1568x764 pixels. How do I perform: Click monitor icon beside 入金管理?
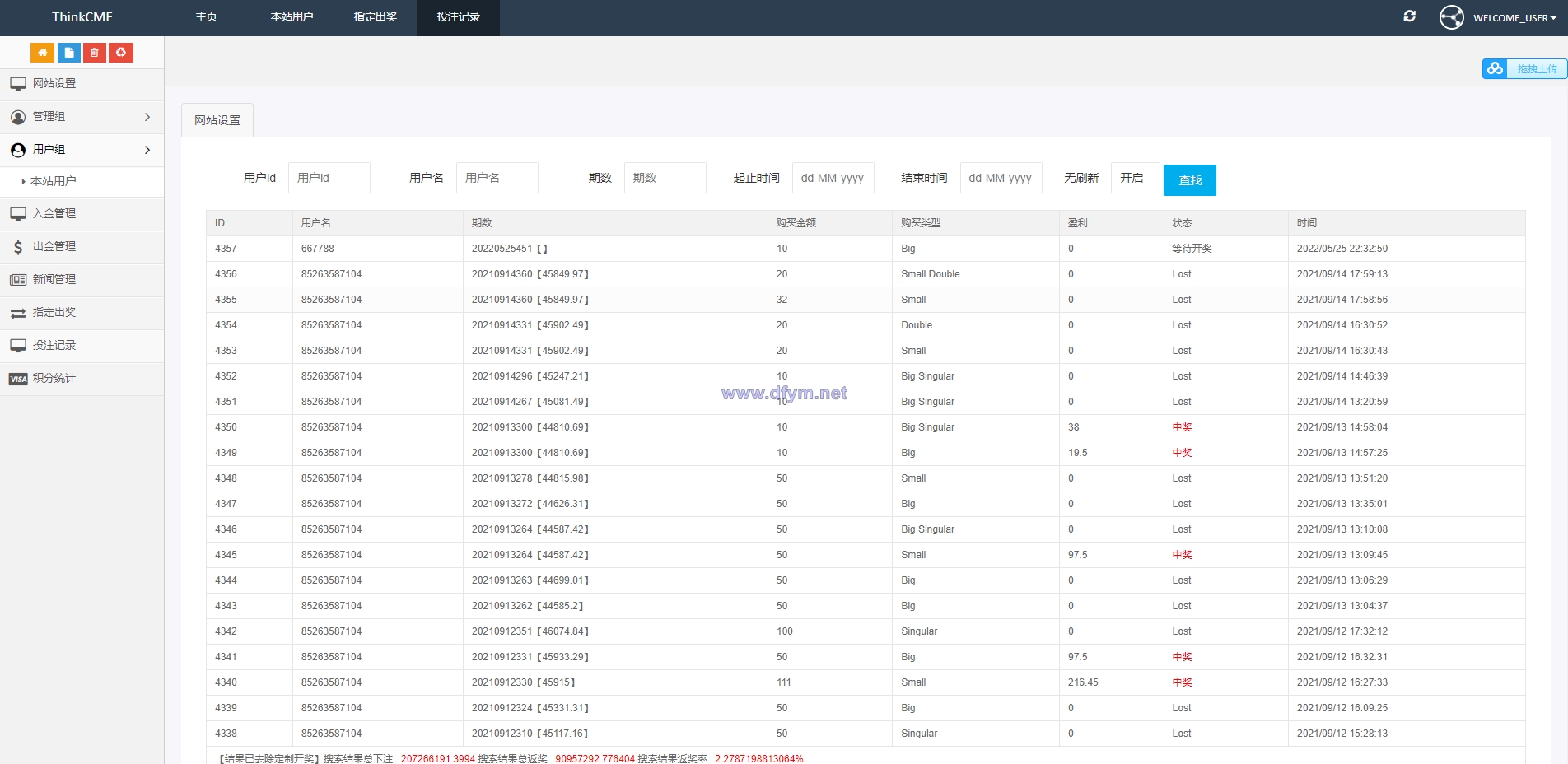(x=18, y=214)
